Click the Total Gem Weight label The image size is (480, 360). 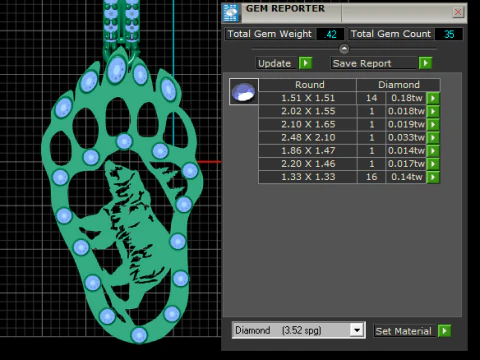click(x=270, y=34)
